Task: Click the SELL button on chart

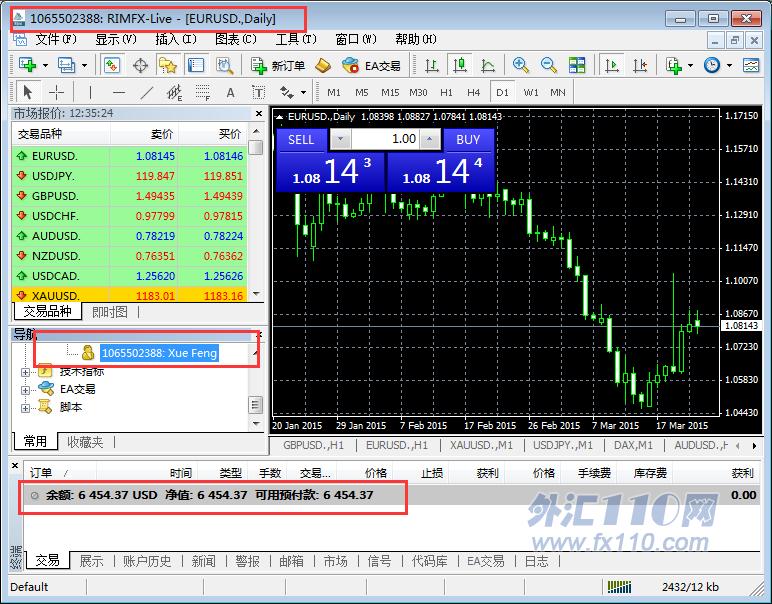Action: (301, 140)
